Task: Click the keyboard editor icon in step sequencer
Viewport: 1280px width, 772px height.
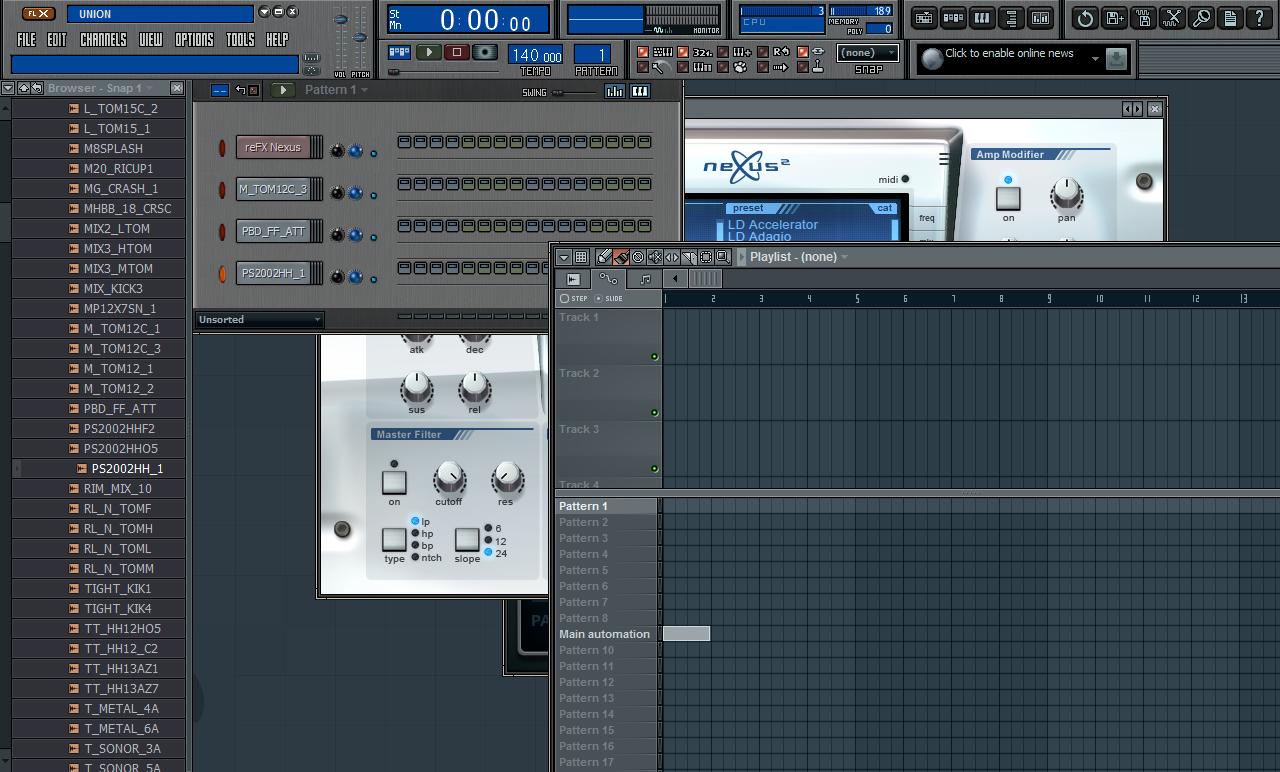Action: pyautogui.click(x=640, y=92)
